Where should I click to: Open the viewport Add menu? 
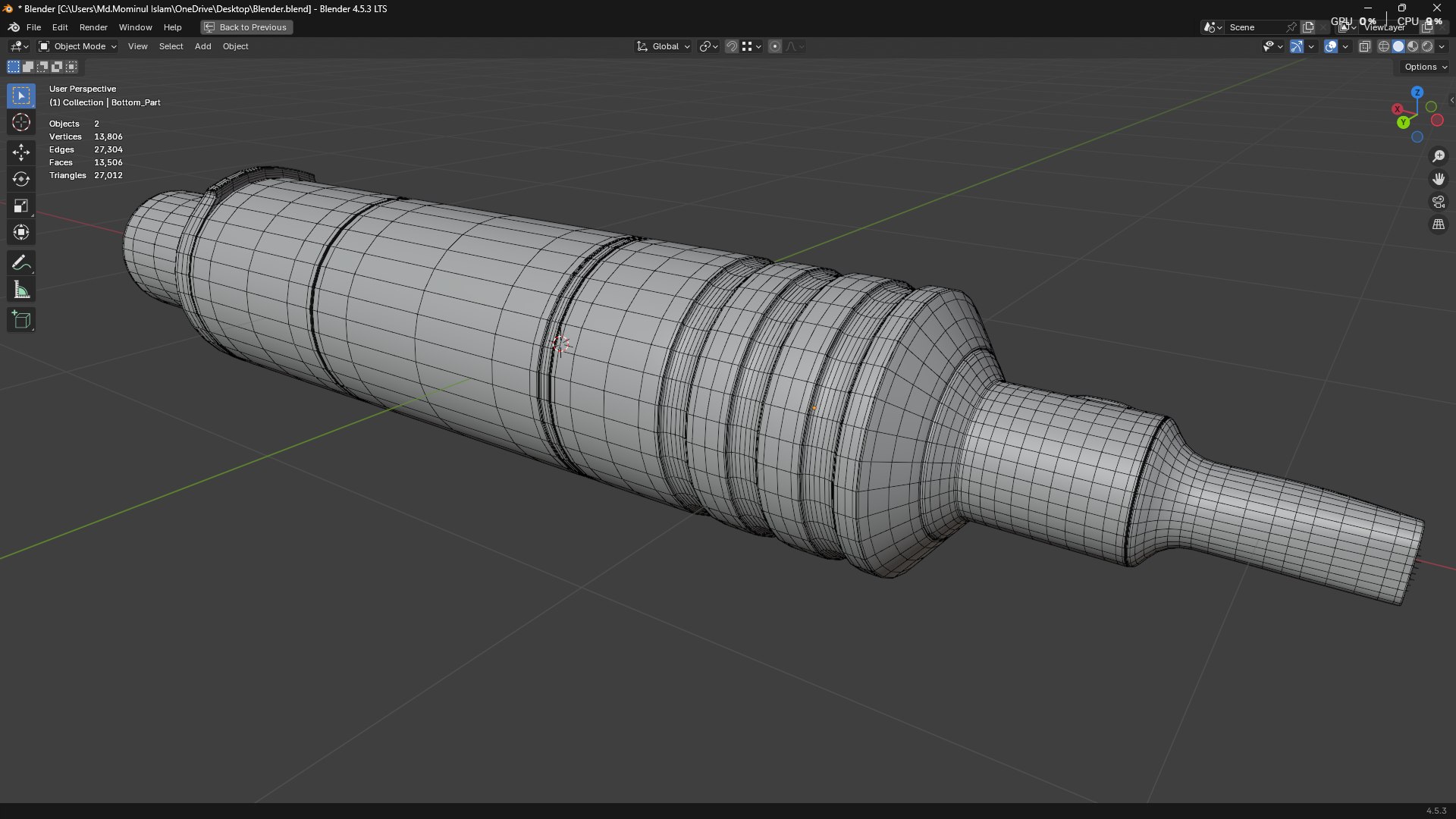pos(202,46)
